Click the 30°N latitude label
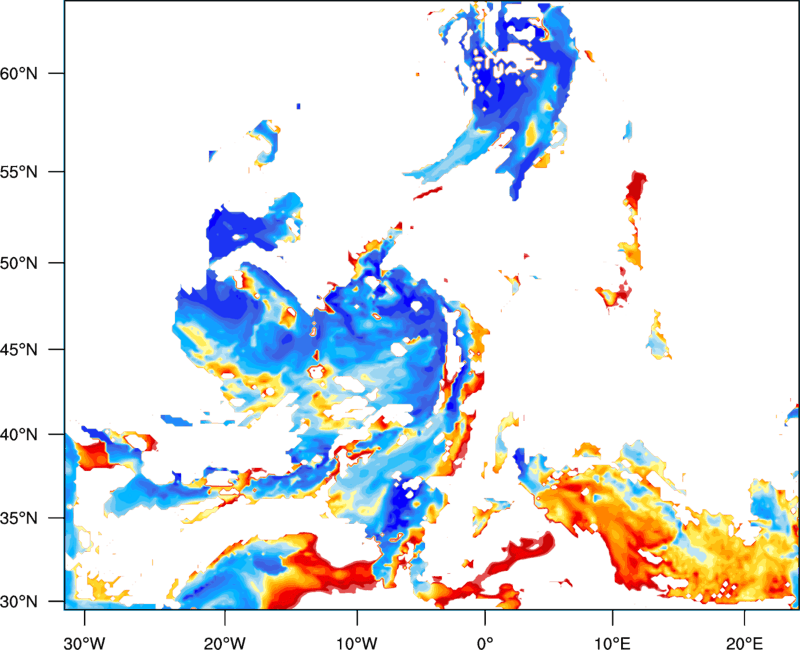800x650 pixels. [x=19, y=602]
